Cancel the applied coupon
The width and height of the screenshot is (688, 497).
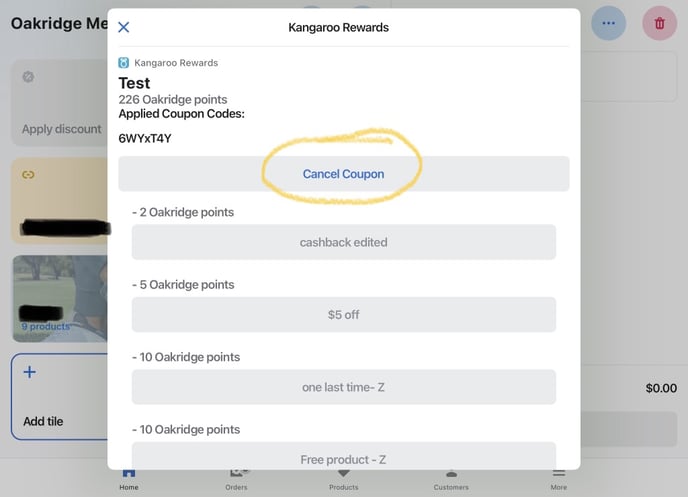(344, 174)
